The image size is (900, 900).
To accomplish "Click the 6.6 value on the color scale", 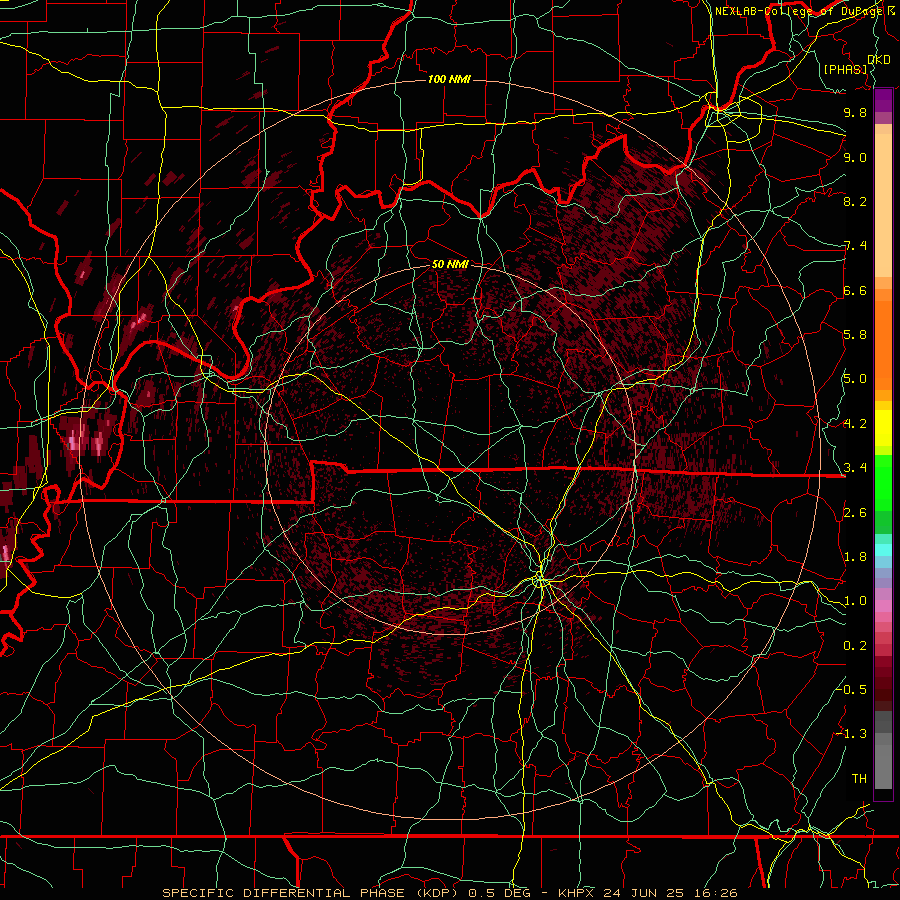I will pyautogui.click(x=855, y=290).
